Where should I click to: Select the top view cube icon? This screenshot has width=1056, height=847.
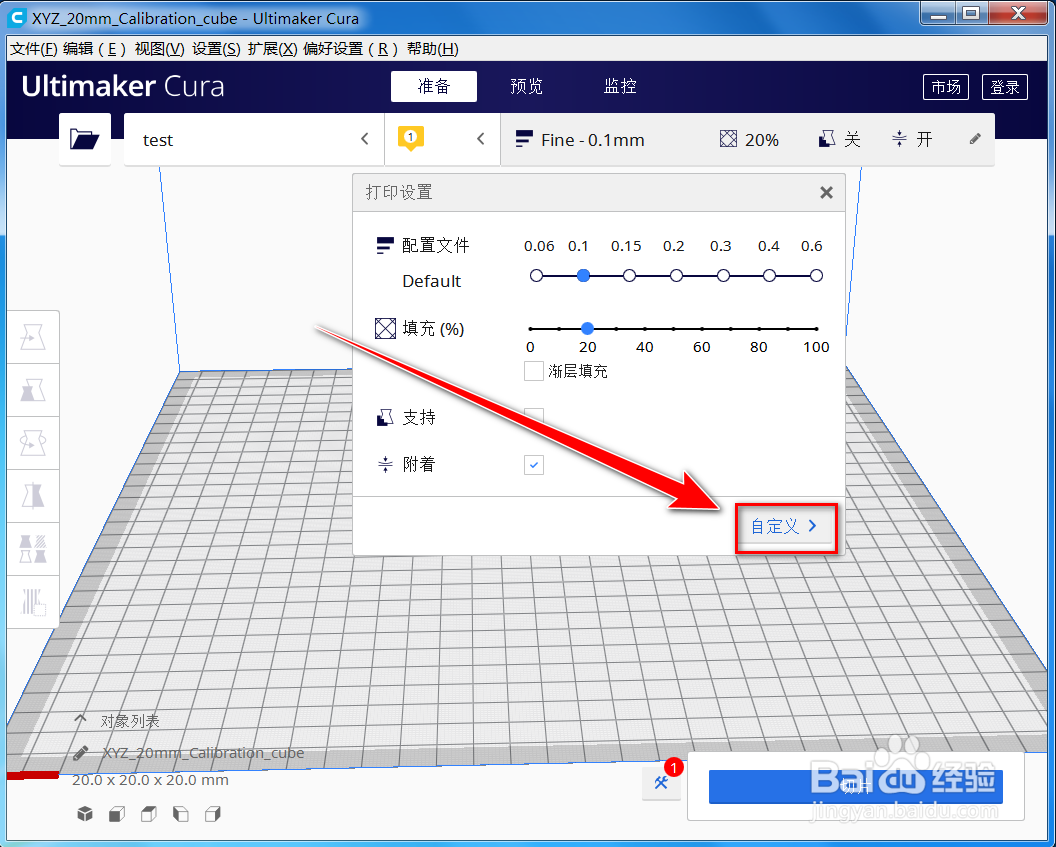149,814
